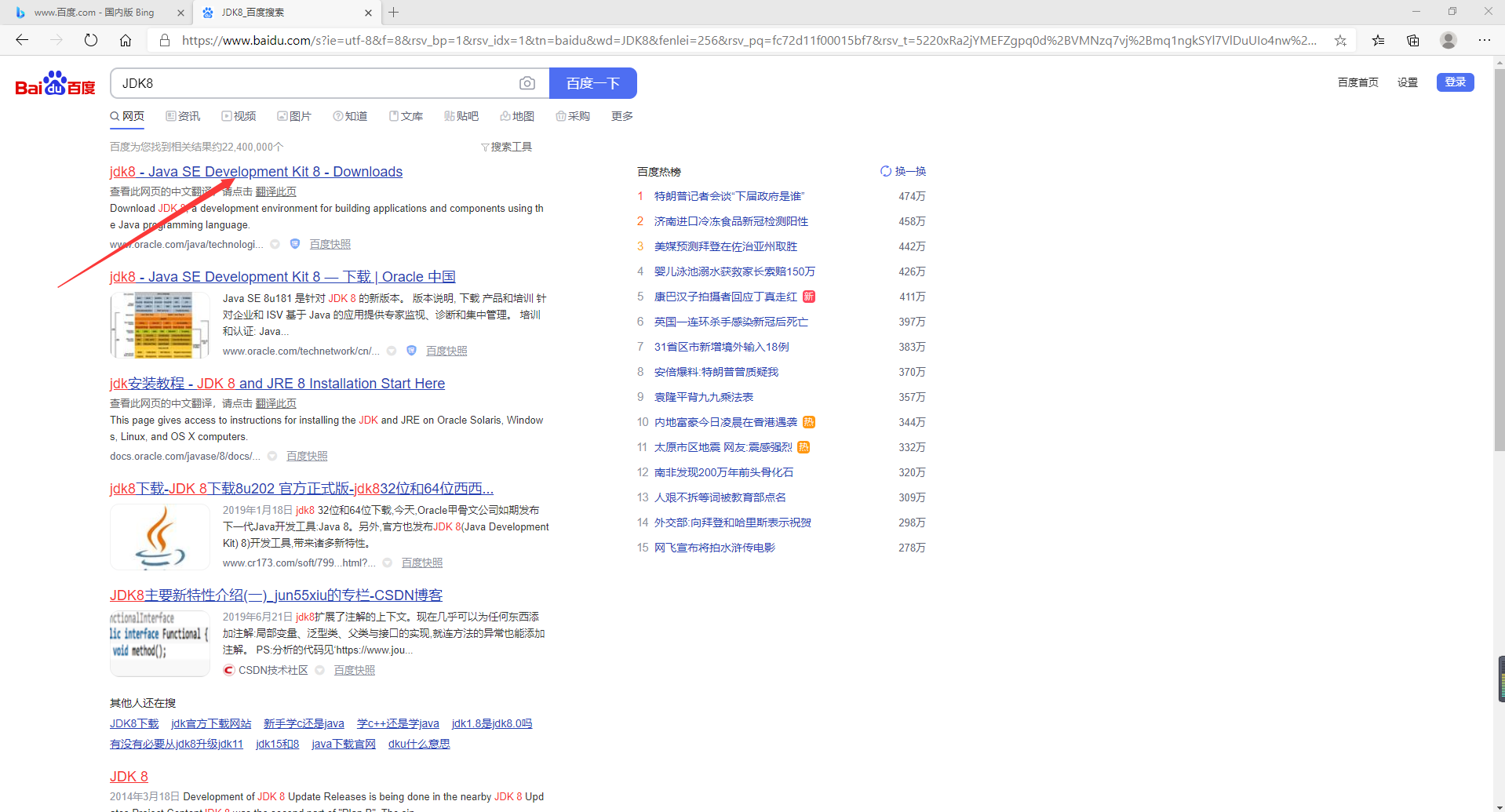Screen dimensions: 1505x812
Task: Refresh hot list with 换一换
Action: coord(903,171)
